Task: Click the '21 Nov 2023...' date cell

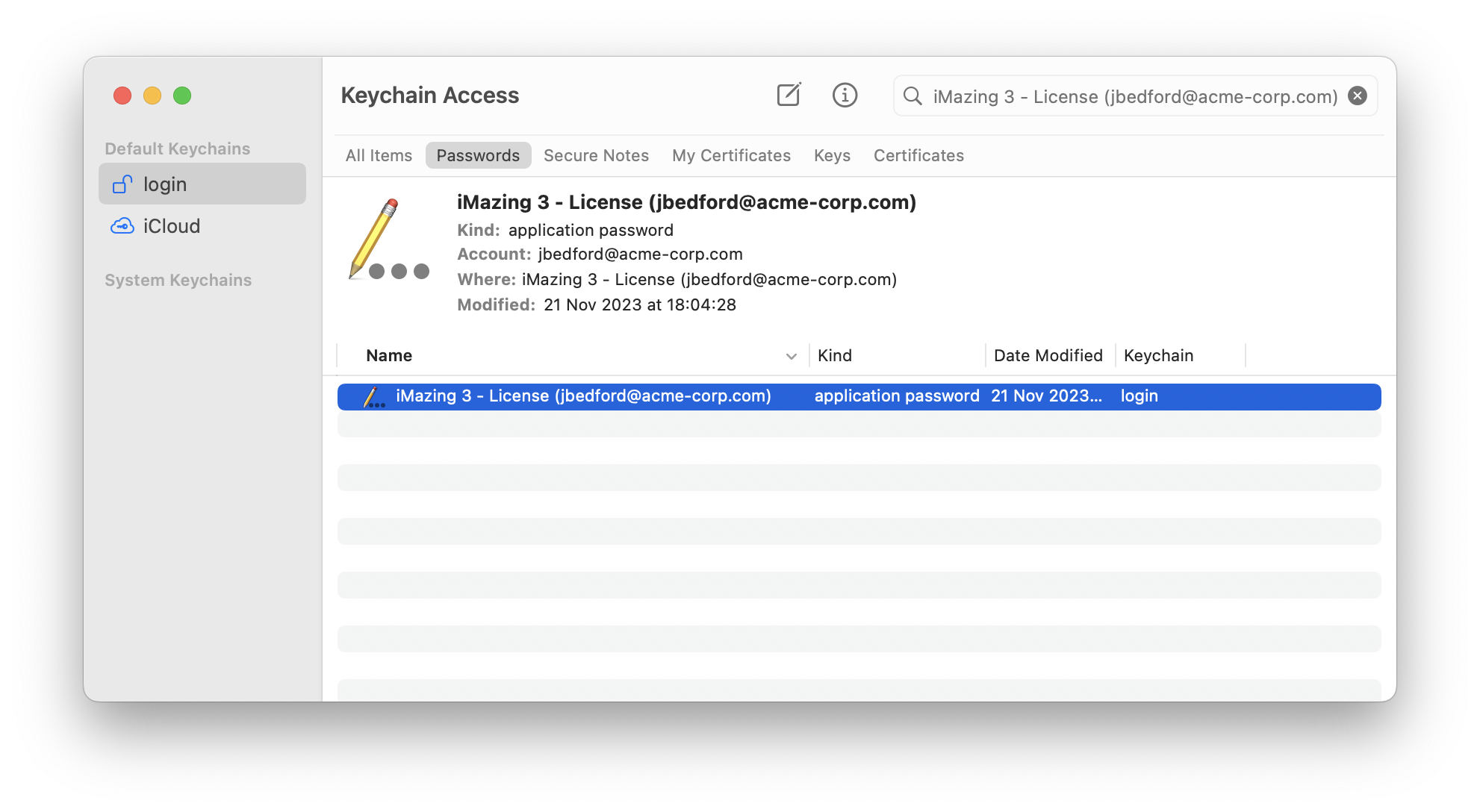Action: [x=1046, y=396]
